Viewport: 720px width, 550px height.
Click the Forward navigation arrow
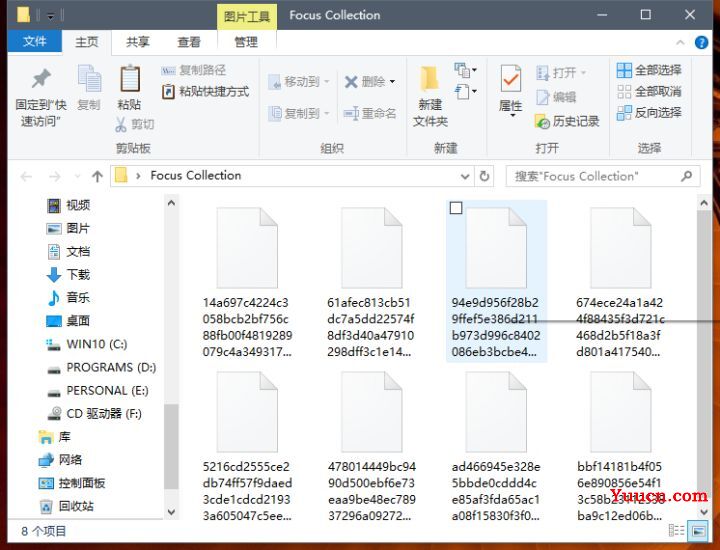tap(55, 176)
